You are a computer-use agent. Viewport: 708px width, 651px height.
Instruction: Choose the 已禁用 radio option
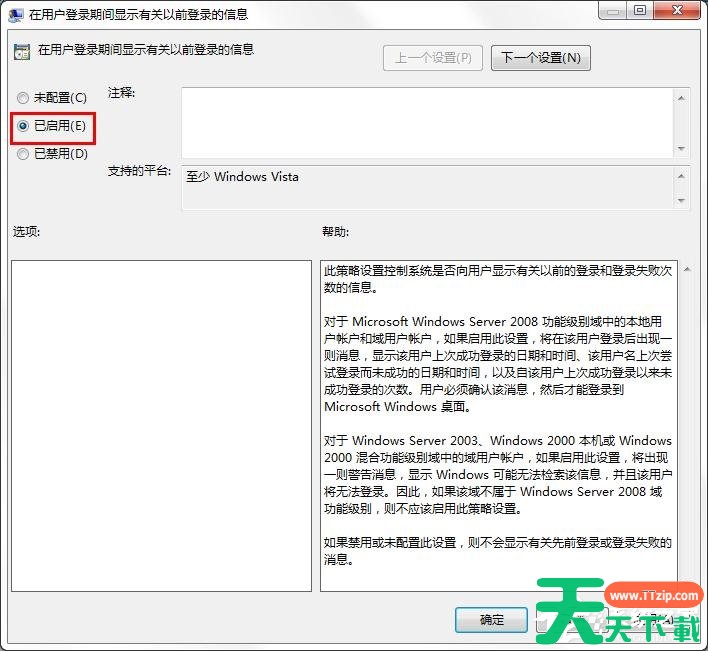23,154
